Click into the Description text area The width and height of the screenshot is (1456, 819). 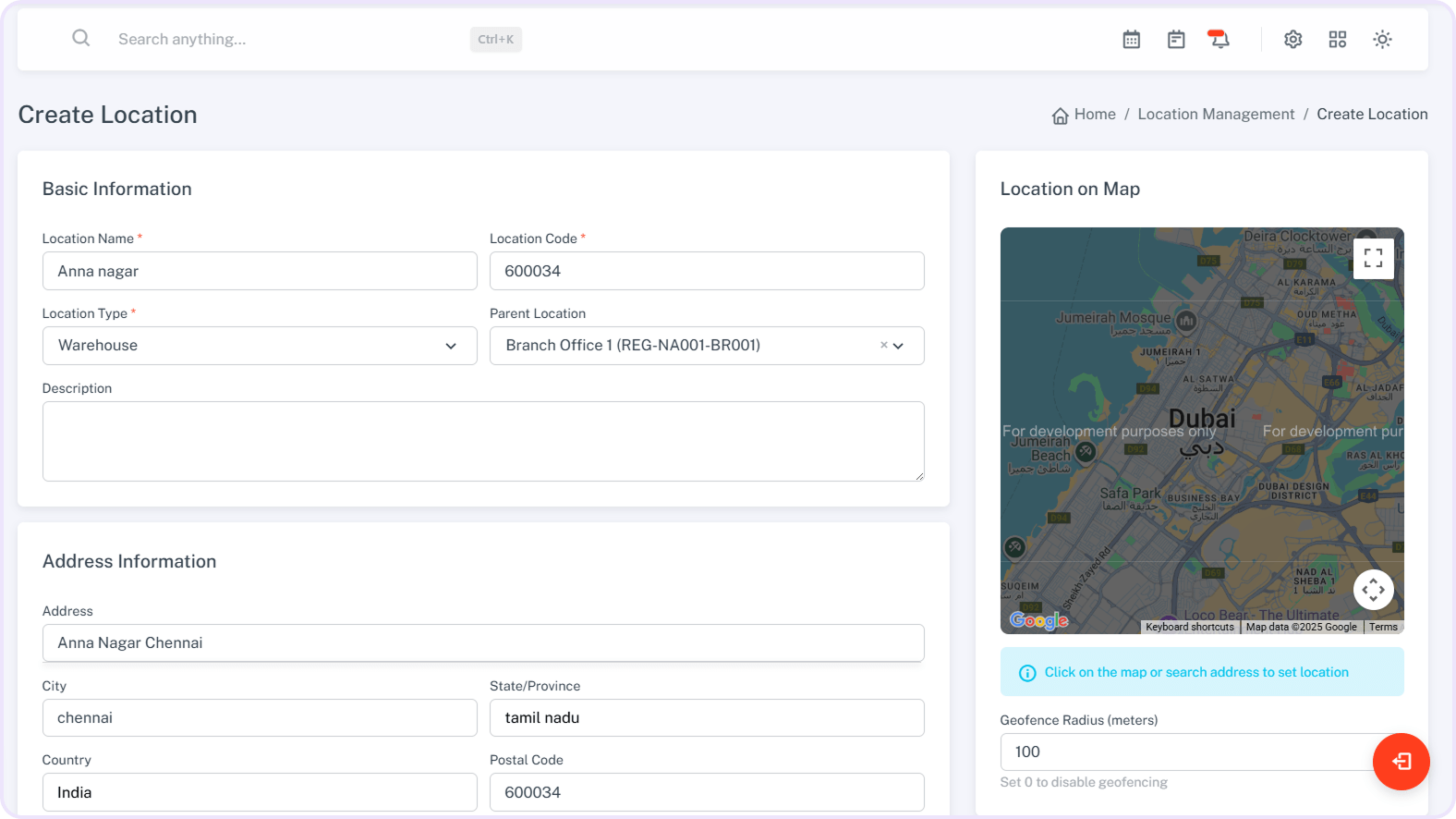[x=483, y=441]
